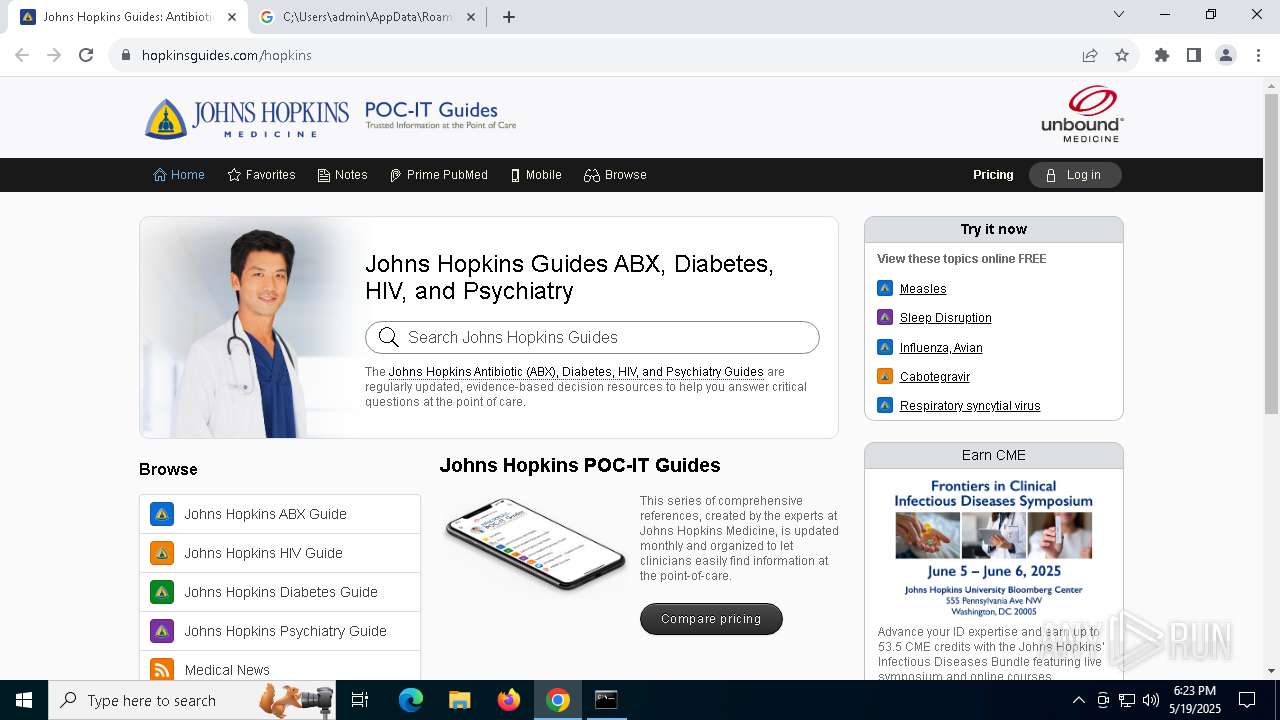
Task: Open Johns Hopkins ABX Guide
Action: click(x=280, y=514)
